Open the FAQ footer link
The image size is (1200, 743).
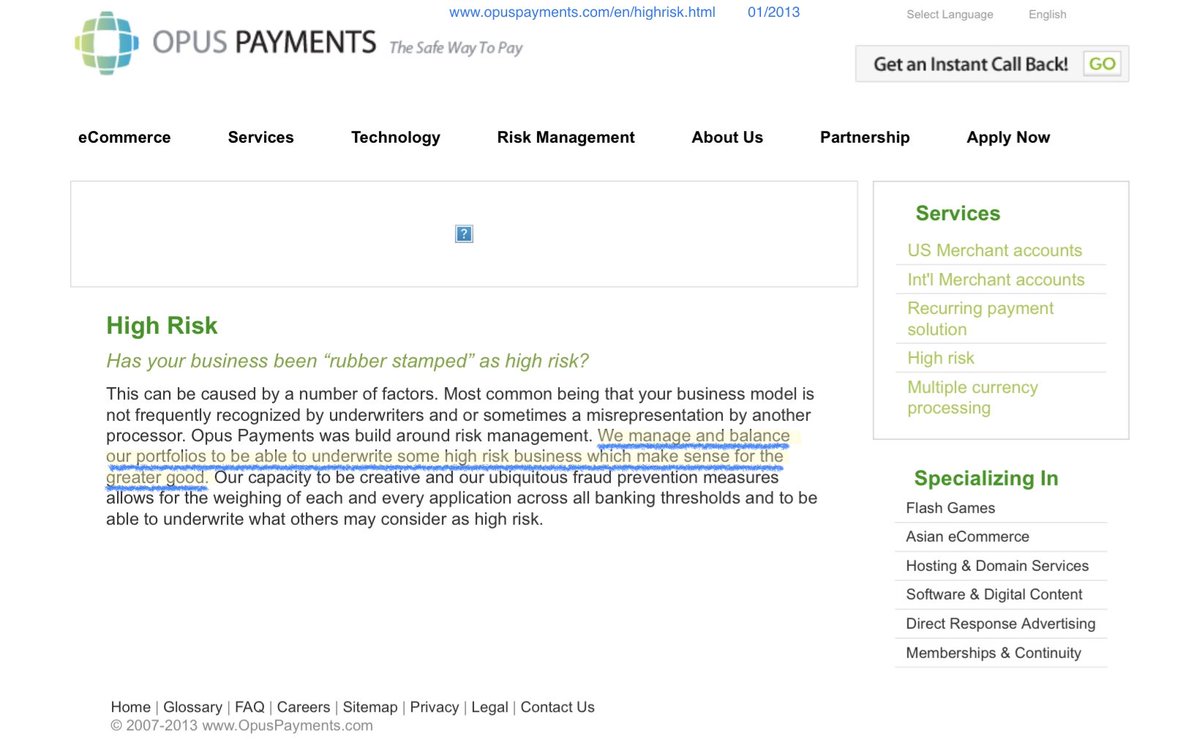250,707
